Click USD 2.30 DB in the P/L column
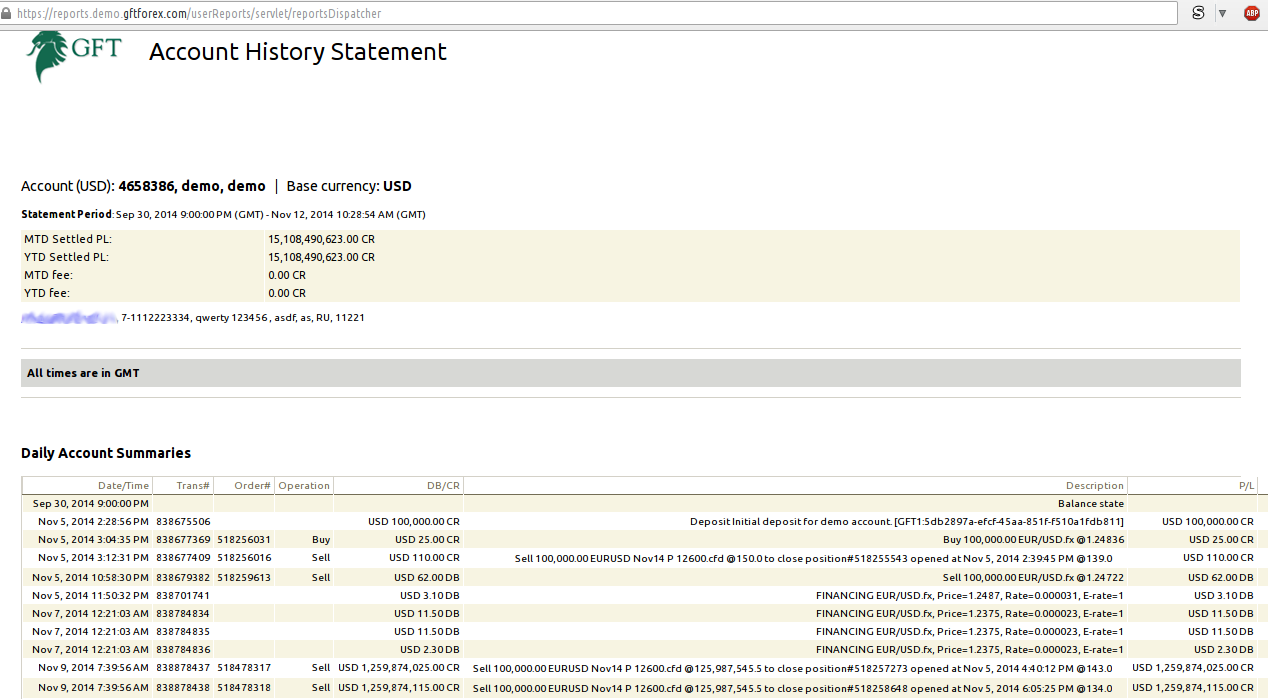This screenshot has height=699, width=1268. [1224, 649]
